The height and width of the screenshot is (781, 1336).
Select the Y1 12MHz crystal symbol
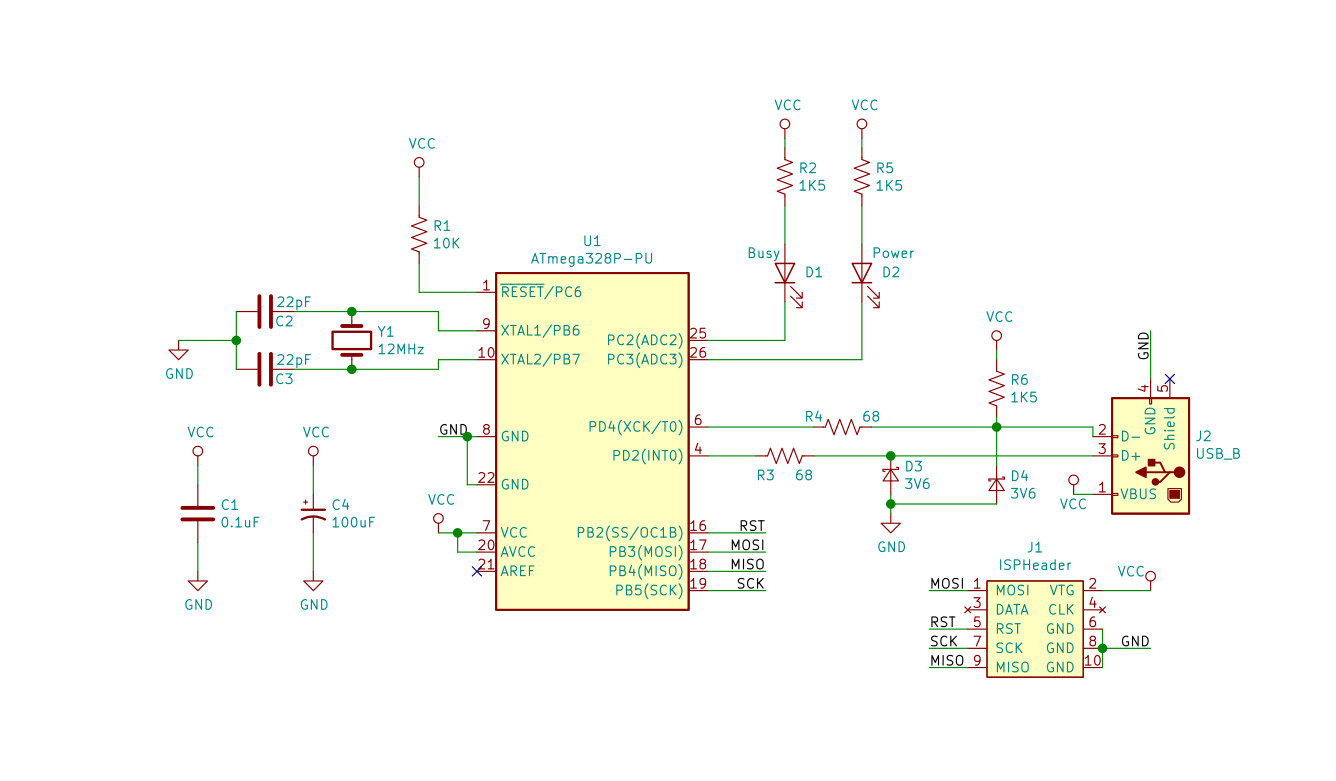[x=351, y=340]
